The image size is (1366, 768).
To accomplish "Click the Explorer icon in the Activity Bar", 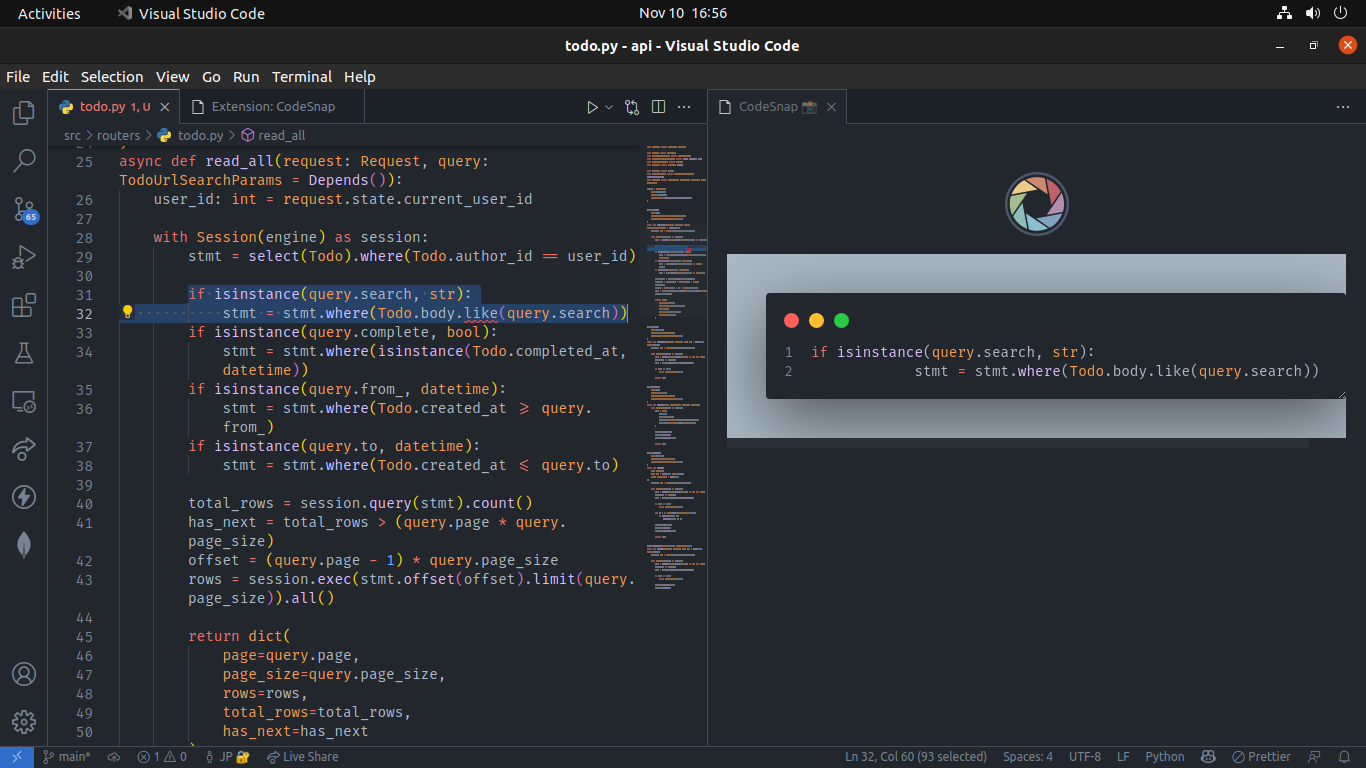I will (22, 112).
